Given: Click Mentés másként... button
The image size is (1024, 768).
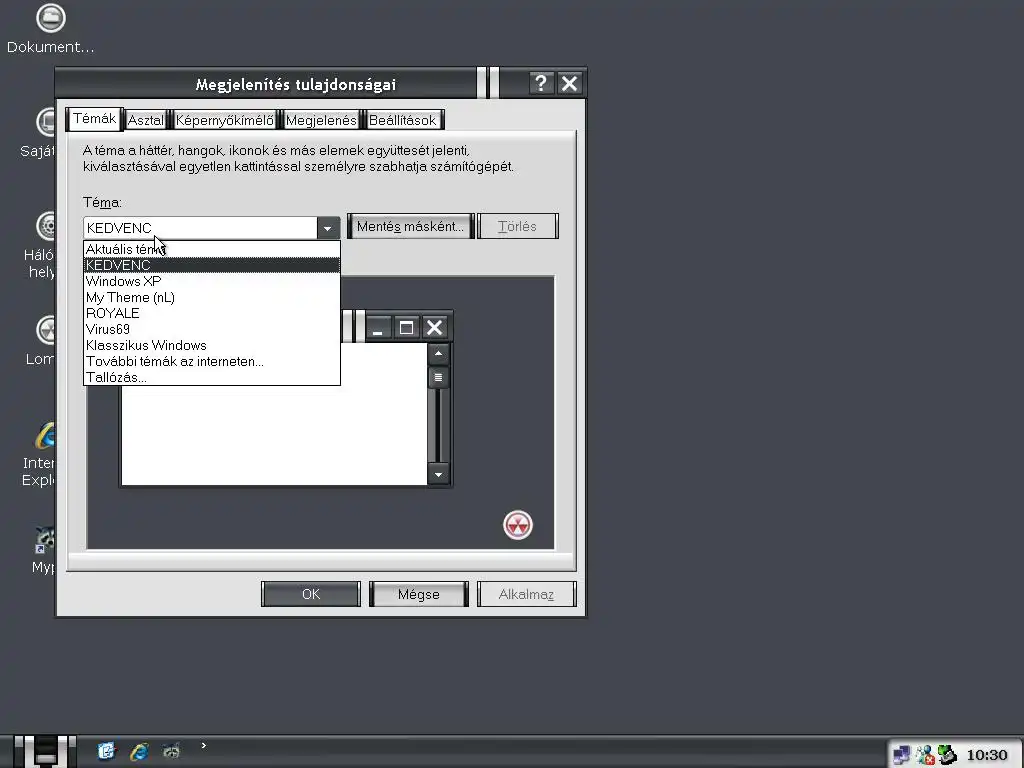Looking at the screenshot, I should pyautogui.click(x=410, y=227).
